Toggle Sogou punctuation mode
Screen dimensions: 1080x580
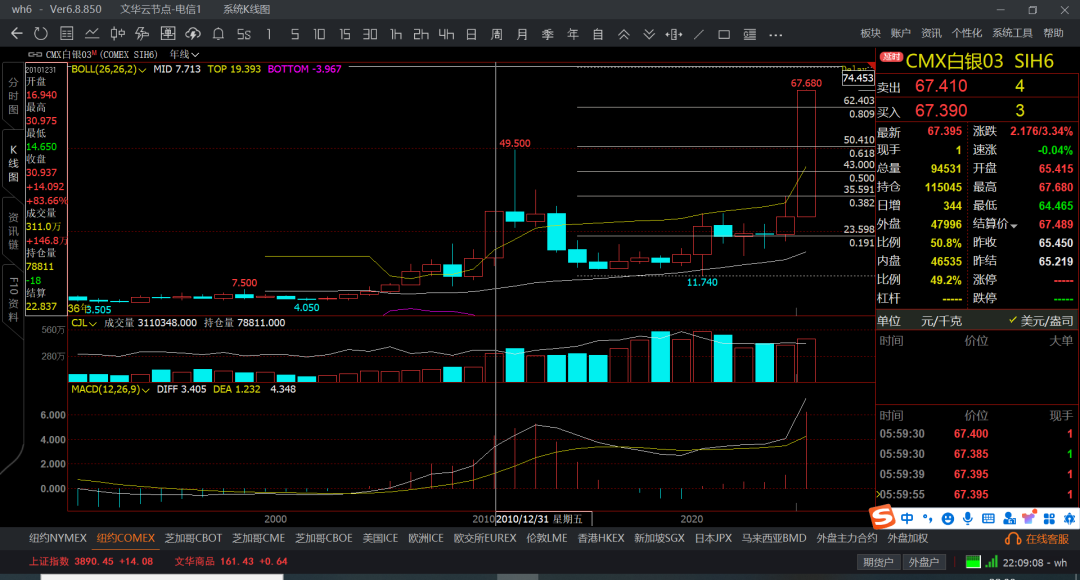(928, 519)
